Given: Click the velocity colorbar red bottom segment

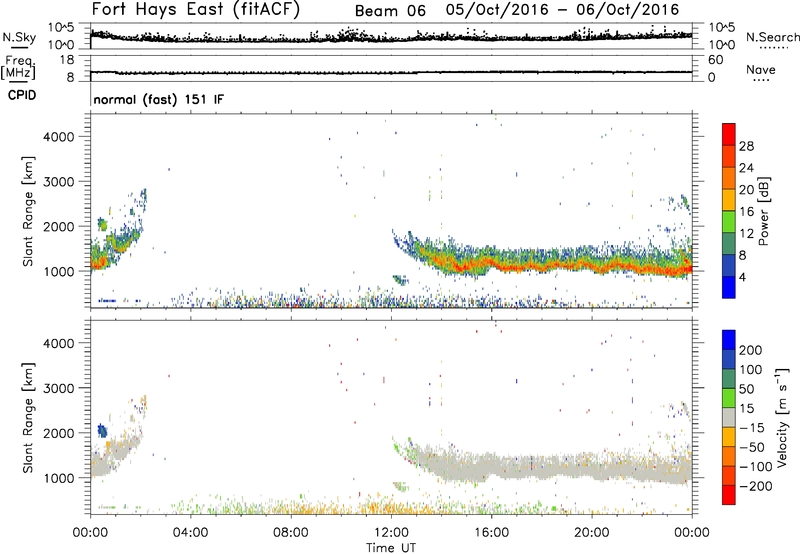Looking at the screenshot, I should (729, 495).
